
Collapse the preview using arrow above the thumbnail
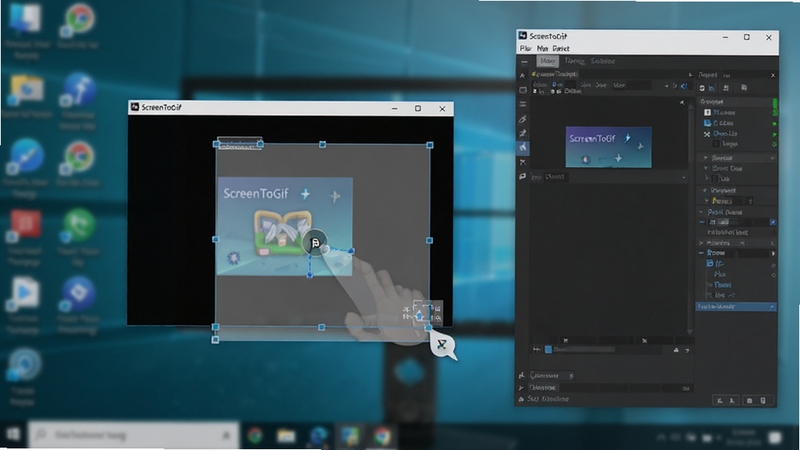(682, 103)
